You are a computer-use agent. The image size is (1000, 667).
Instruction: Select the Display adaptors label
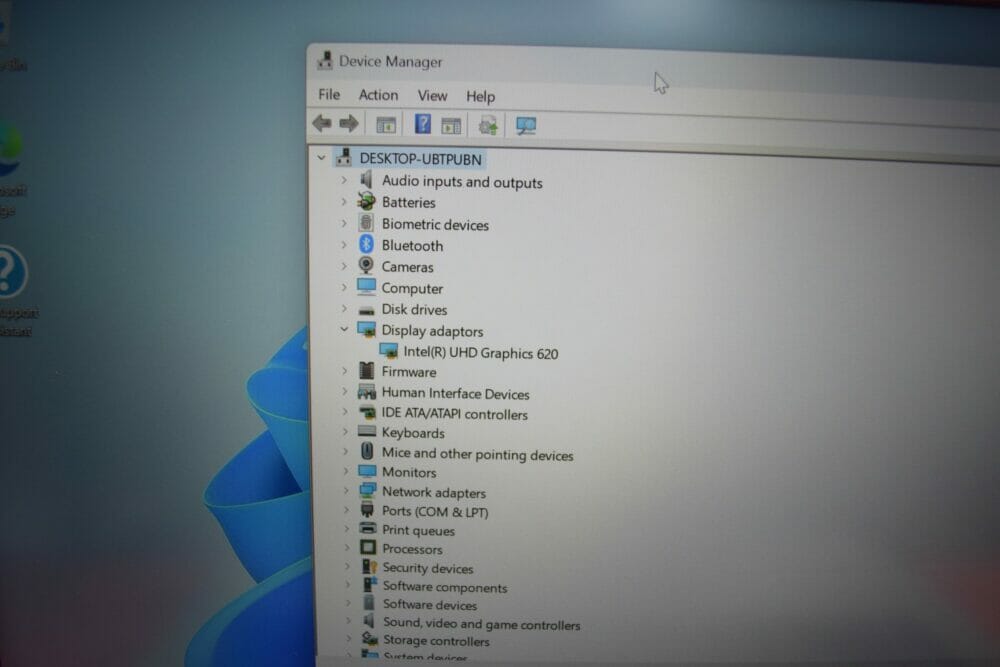click(x=432, y=331)
